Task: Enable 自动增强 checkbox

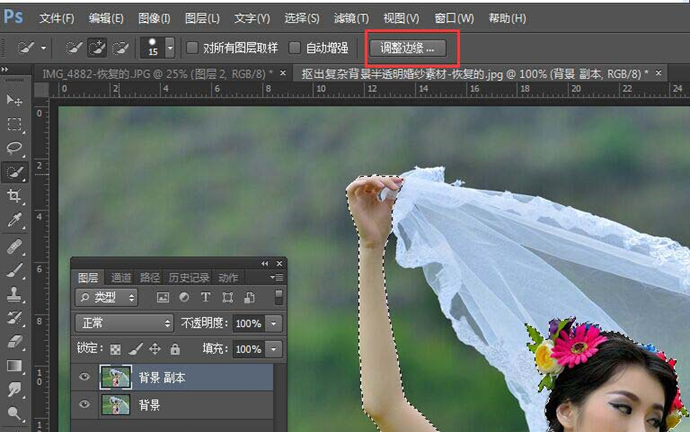Action: coord(294,48)
